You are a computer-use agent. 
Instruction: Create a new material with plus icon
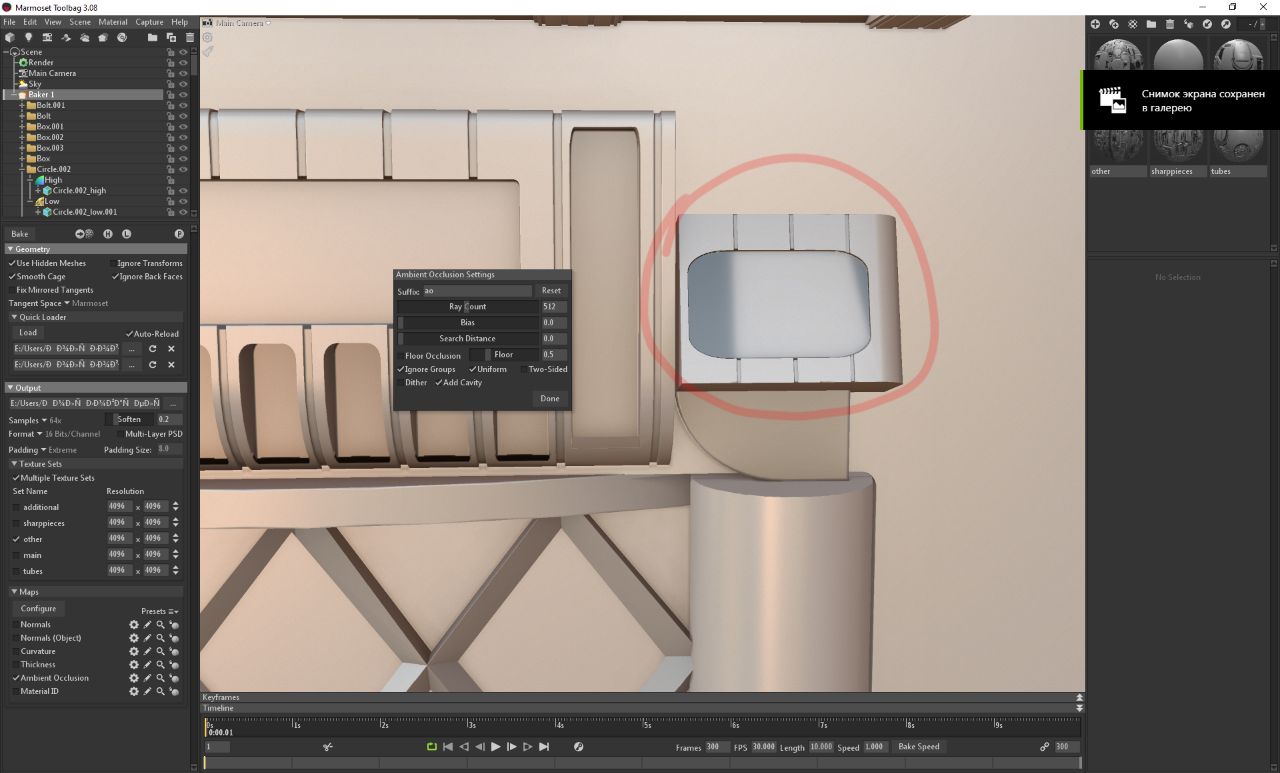[x=1095, y=24]
